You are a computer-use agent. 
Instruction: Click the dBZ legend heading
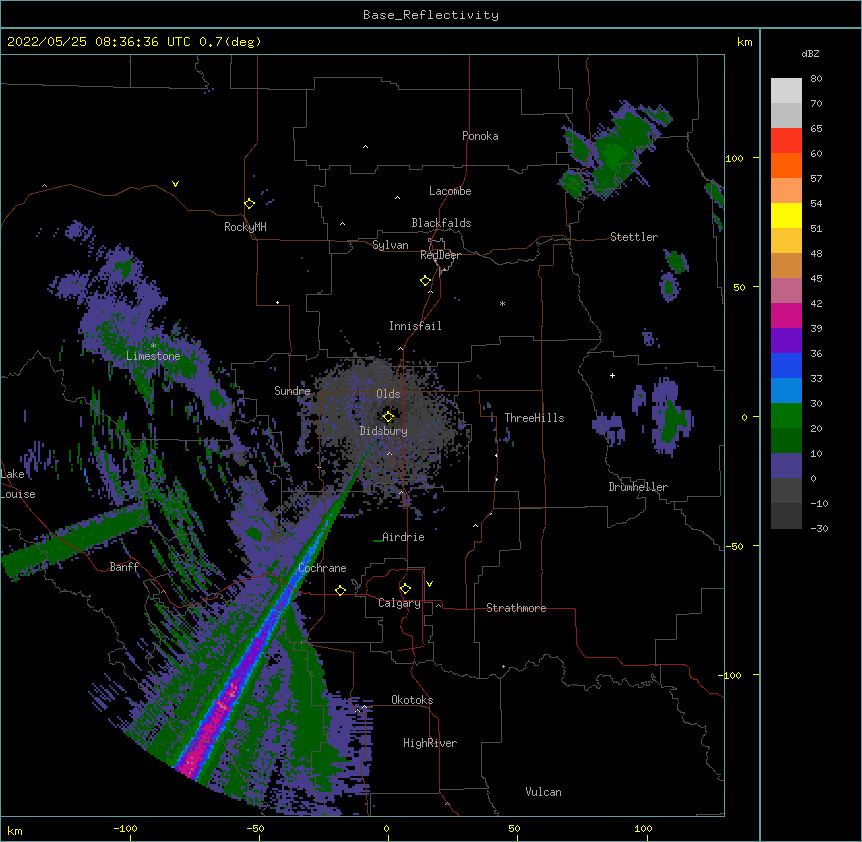(810, 53)
